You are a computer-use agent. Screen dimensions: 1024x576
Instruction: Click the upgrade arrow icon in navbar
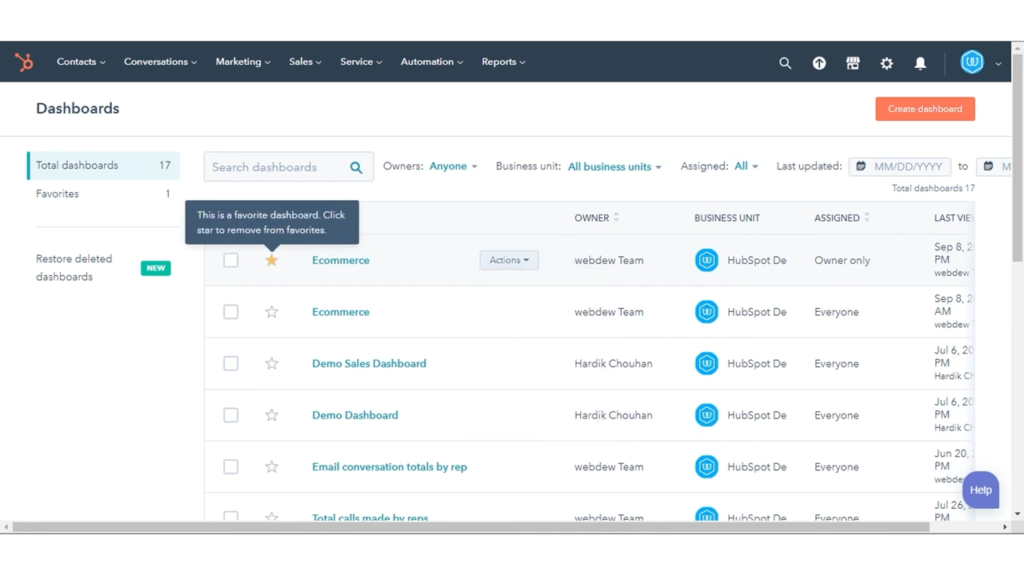click(819, 62)
